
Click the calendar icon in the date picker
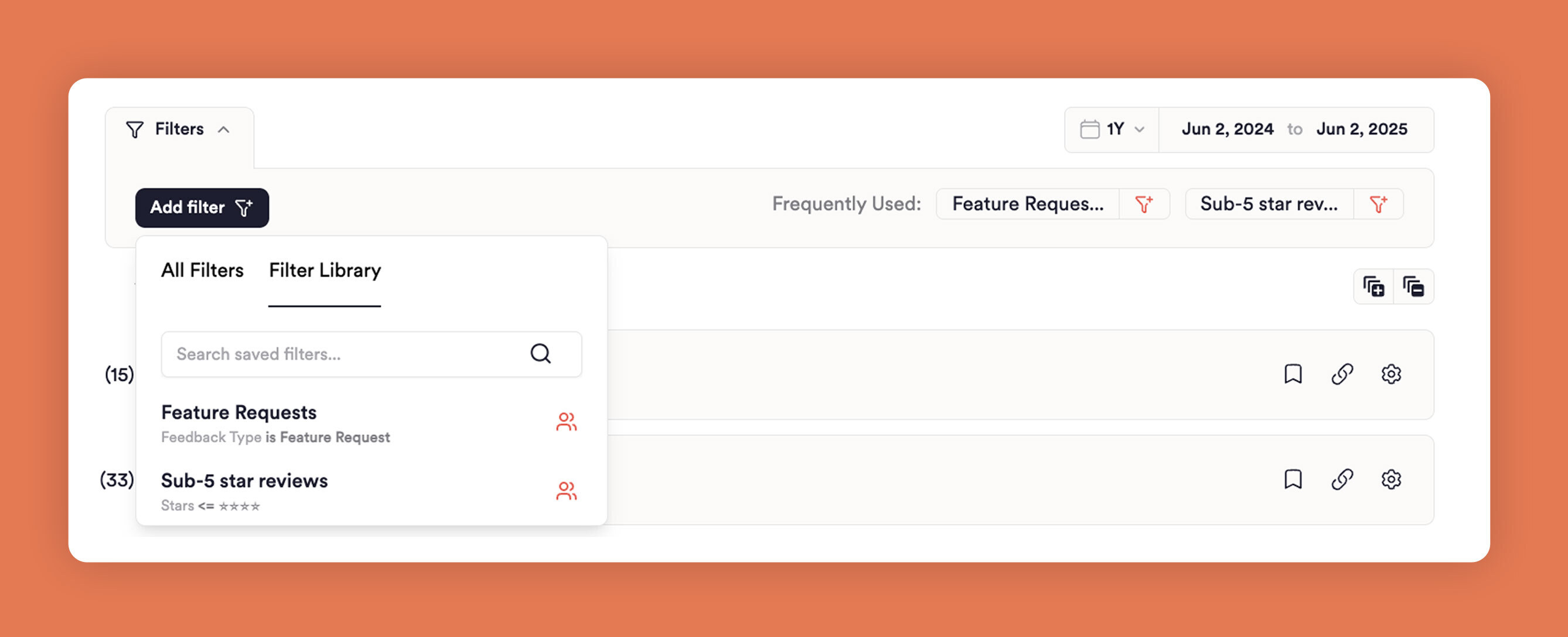tap(1092, 129)
